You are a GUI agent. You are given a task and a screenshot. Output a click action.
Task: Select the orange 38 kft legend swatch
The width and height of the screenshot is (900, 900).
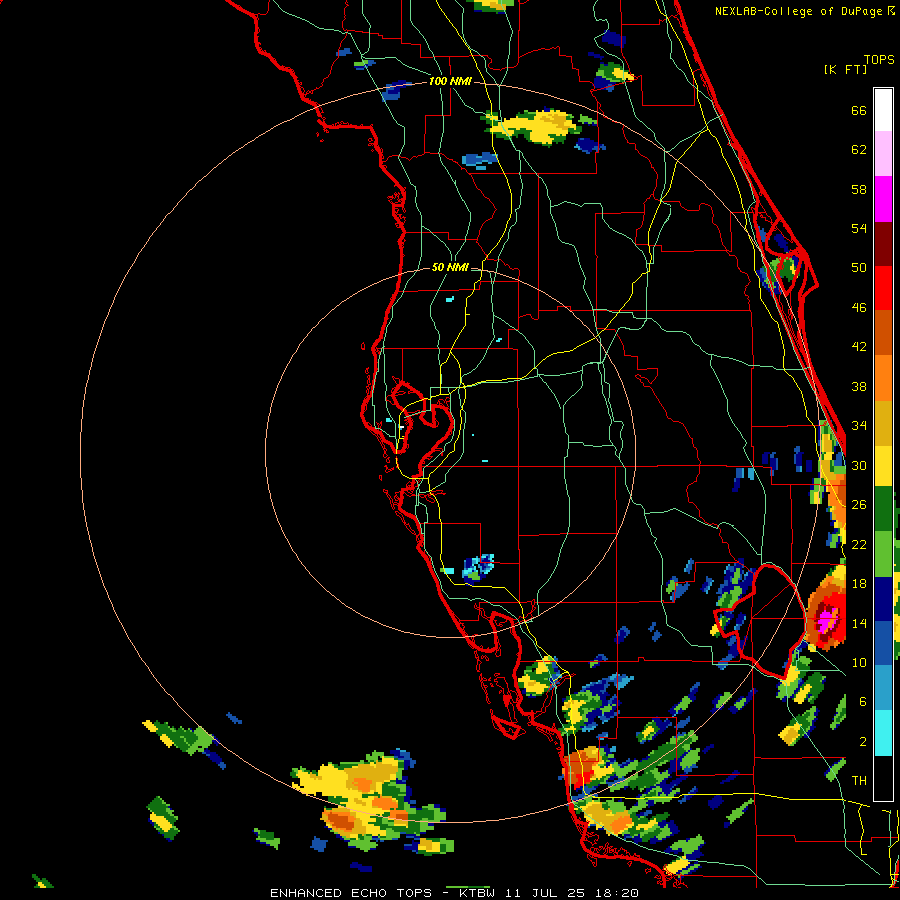pyautogui.click(x=883, y=378)
